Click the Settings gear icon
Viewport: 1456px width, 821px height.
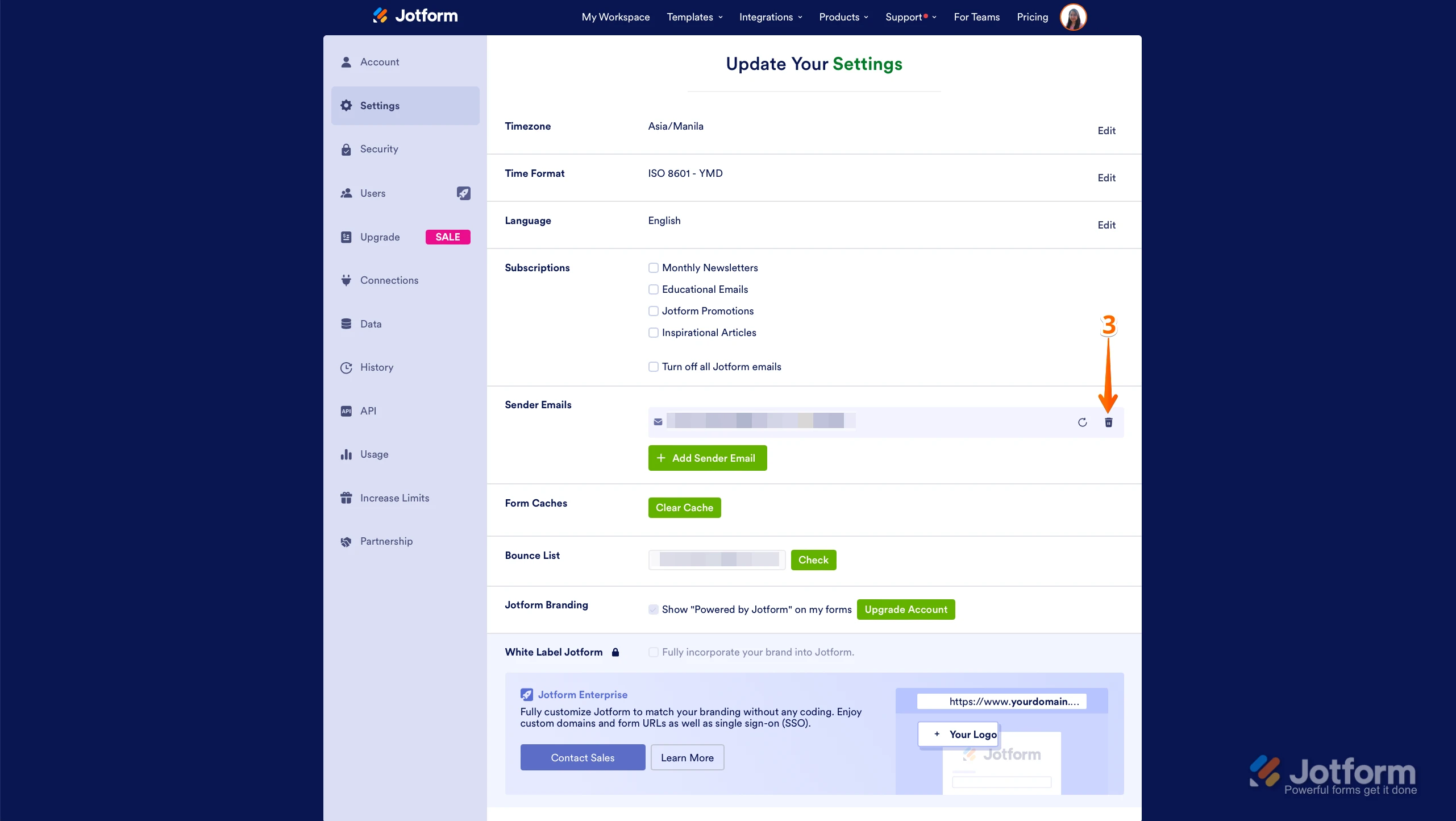tap(346, 106)
